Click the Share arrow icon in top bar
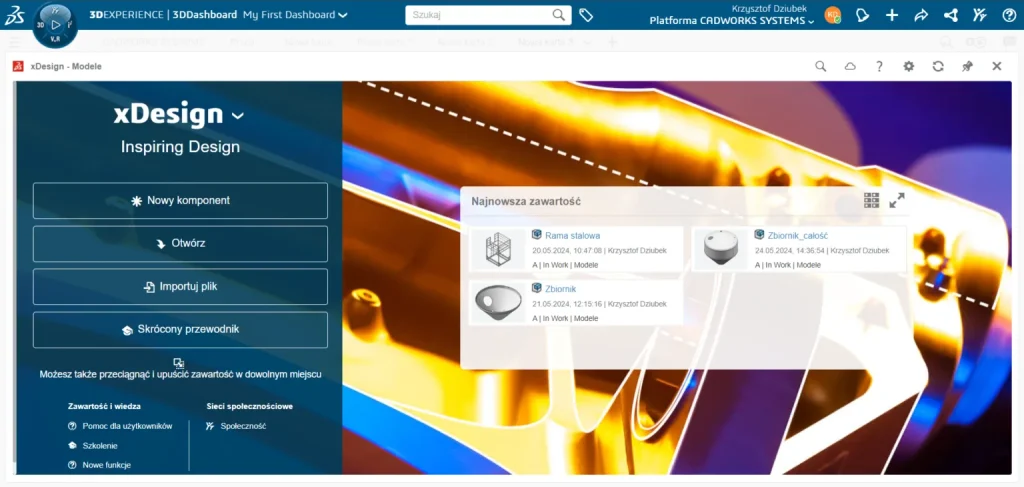This screenshot has width=1024, height=487. point(921,15)
